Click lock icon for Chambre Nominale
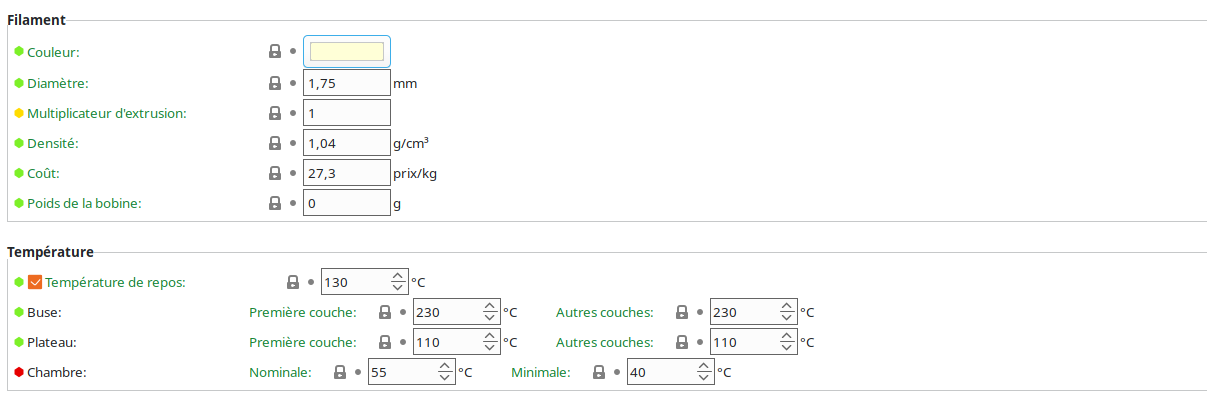This screenshot has height=417, width=1207. pos(340,372)
